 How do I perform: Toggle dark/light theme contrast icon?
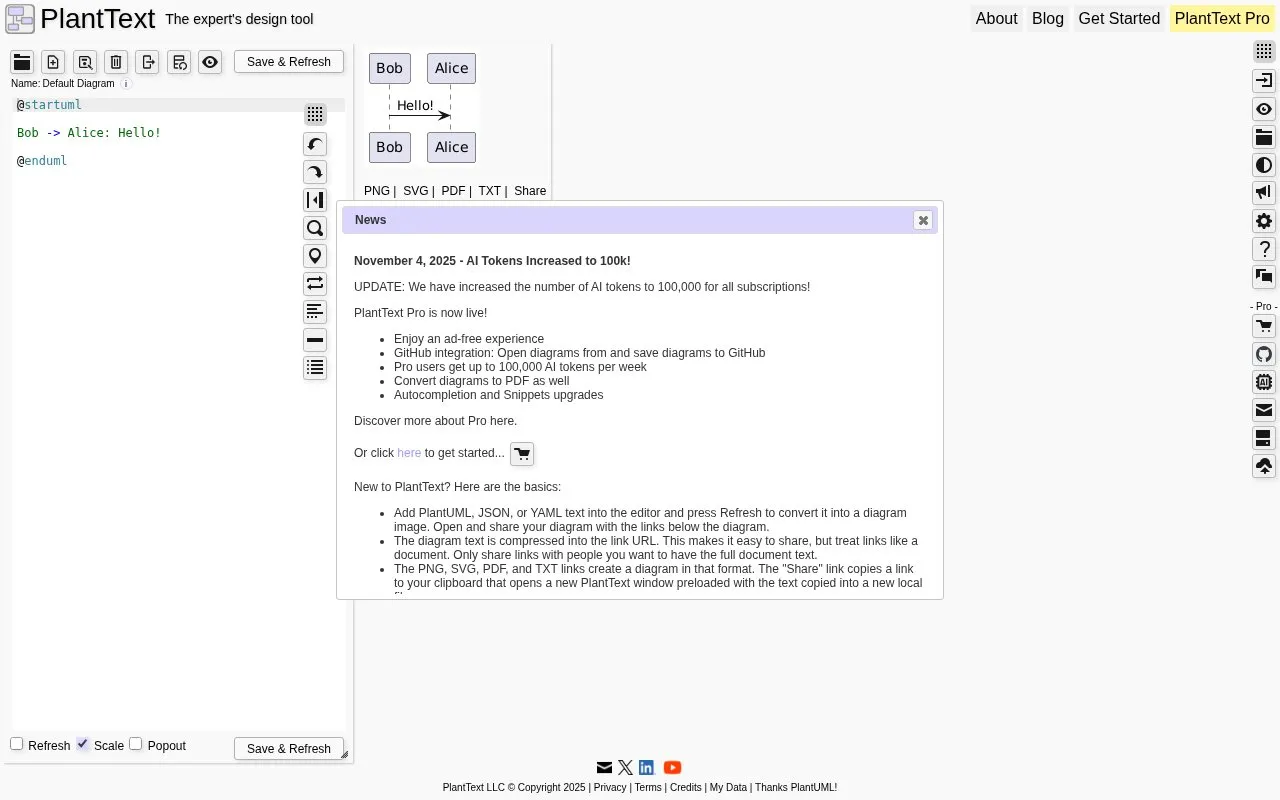coord(1264,165)
